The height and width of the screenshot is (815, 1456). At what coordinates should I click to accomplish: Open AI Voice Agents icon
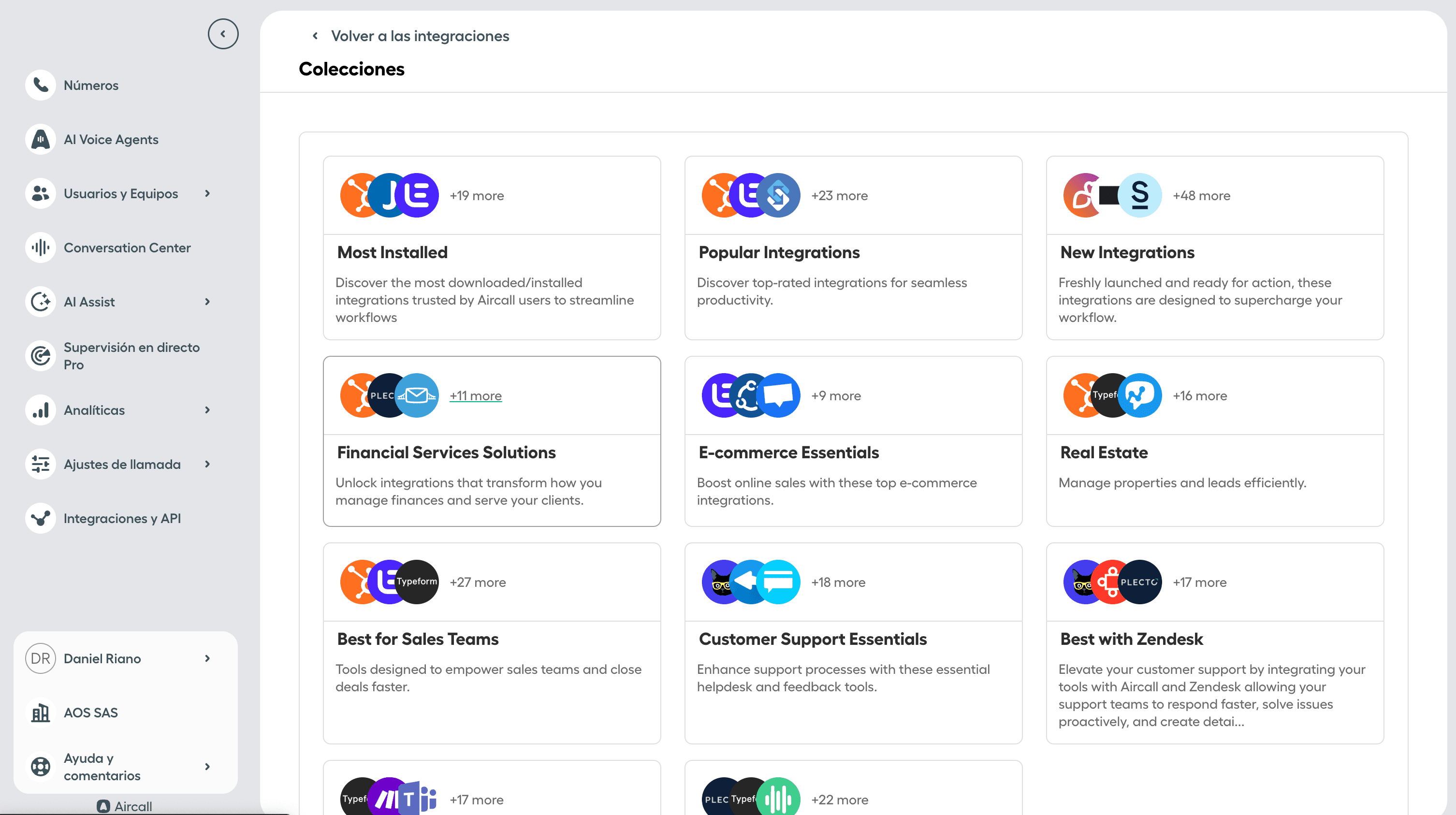40,140
